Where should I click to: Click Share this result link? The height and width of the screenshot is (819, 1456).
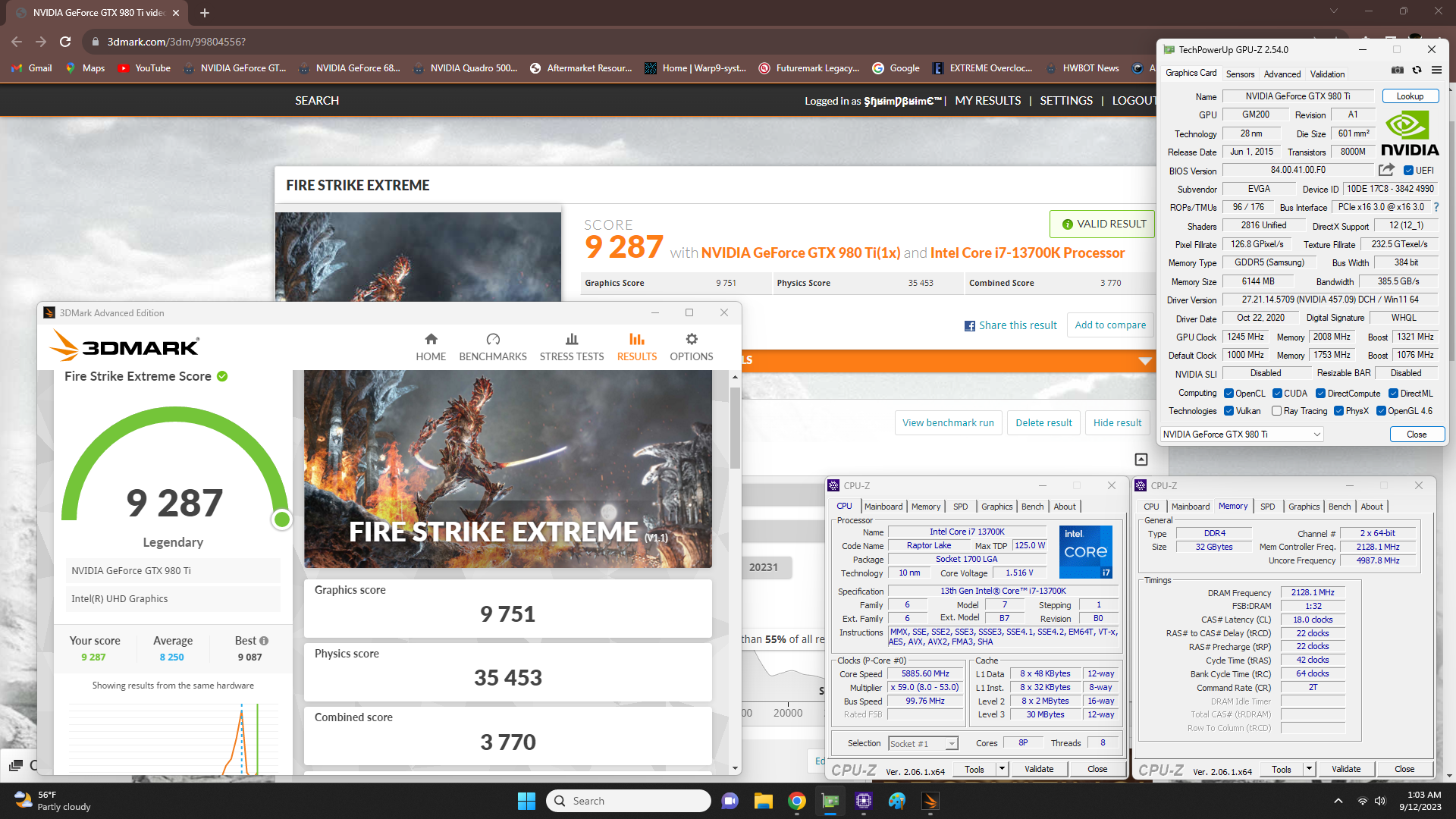pos(1010,325)
